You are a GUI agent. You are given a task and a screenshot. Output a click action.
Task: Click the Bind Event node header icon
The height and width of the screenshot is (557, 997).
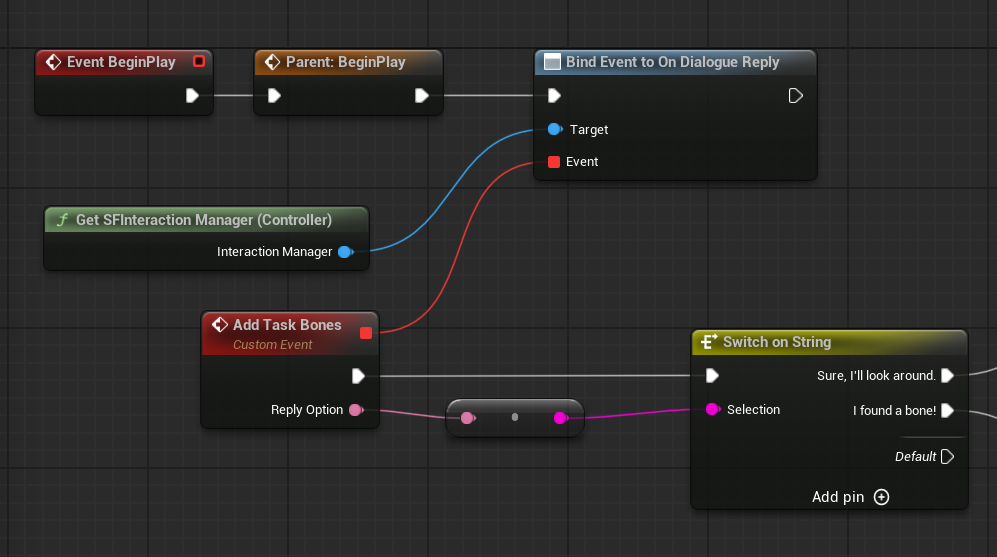pos(553,62)
